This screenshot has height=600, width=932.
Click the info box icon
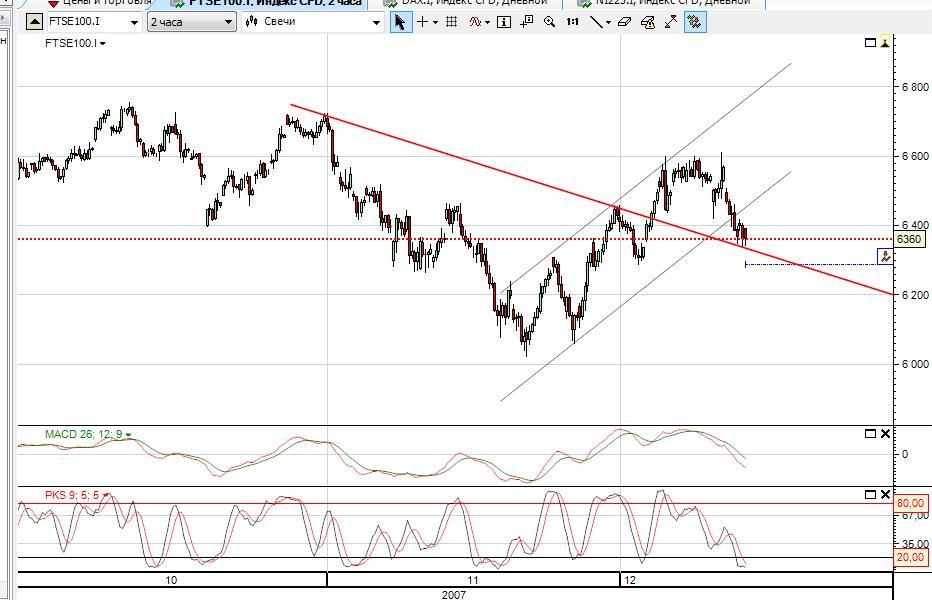click(x=503, y=22)
